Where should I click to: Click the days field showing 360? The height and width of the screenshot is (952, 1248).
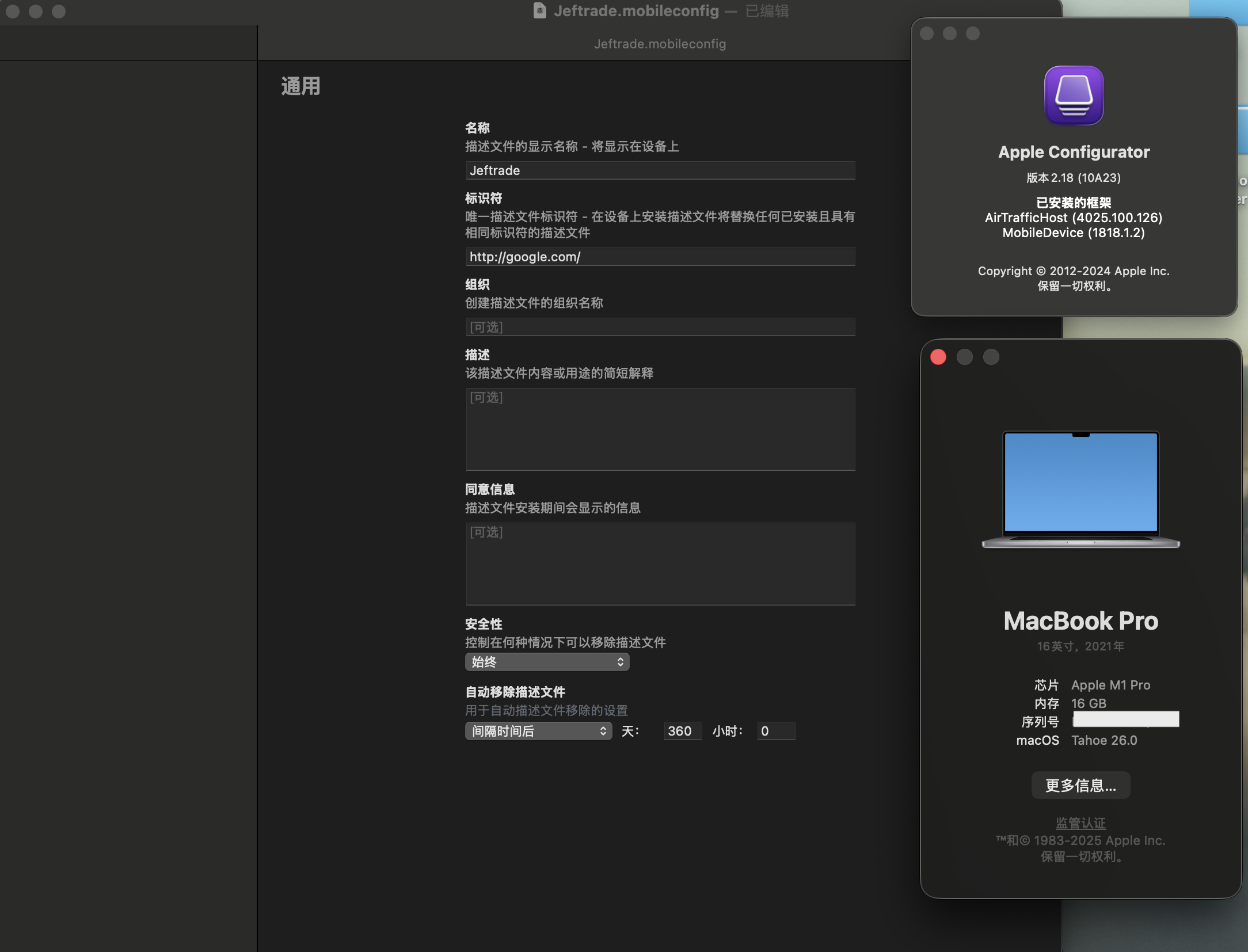(x=682, y=731)
